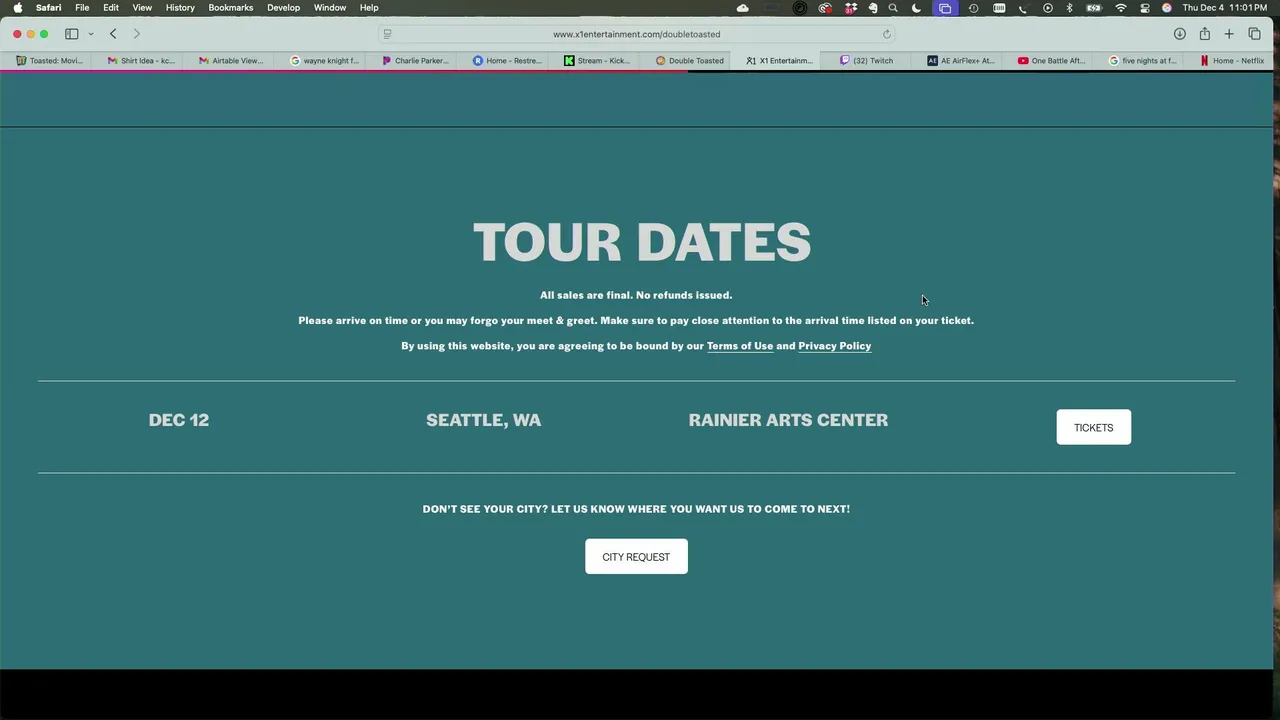Open the Window menu
Screen dimensions: 1280x720
[x=330, y=8]
